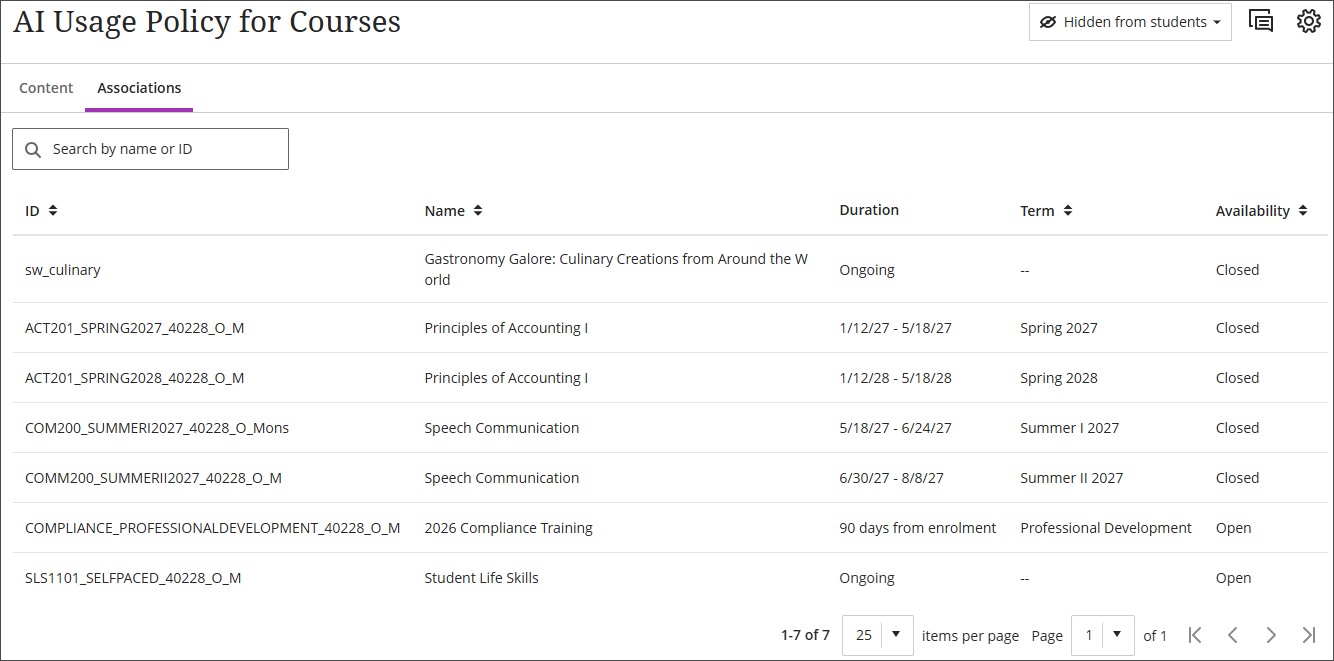Switch to the Content tab
Image resolution: width=1334 pixels, height=661 pixels.
[46, 87]
